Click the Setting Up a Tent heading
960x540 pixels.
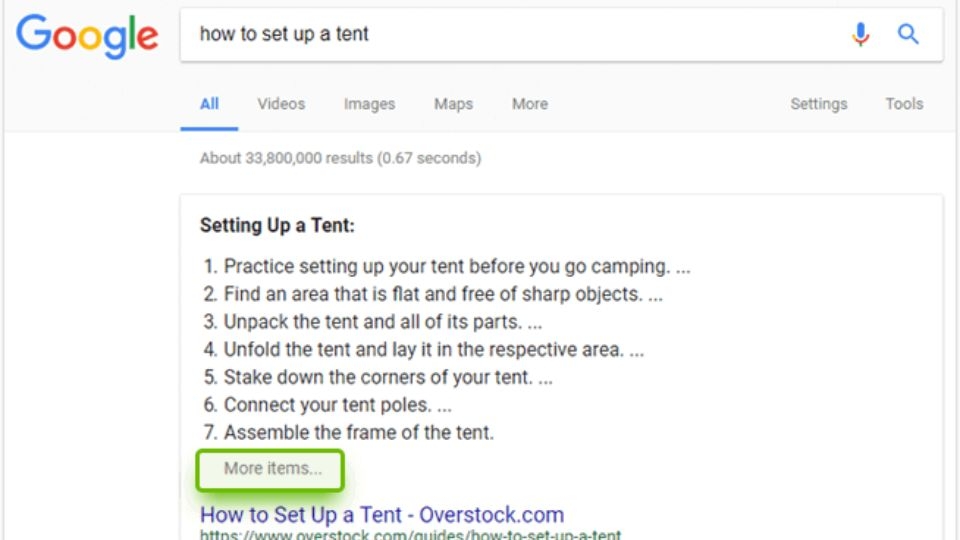[x=277, y=225]
